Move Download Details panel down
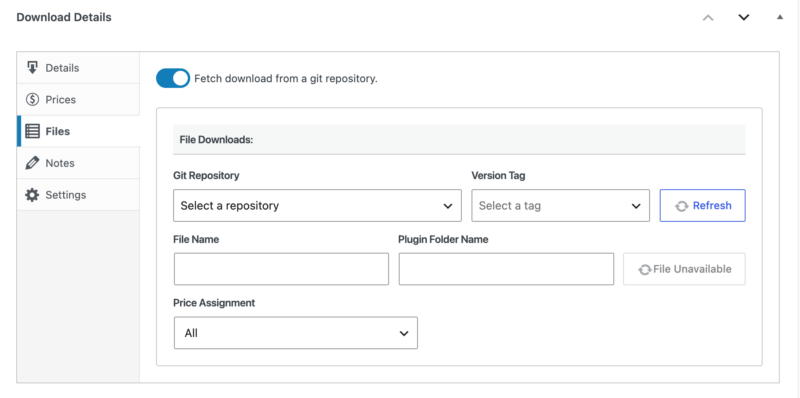The image size is (800, 398). 744,17
